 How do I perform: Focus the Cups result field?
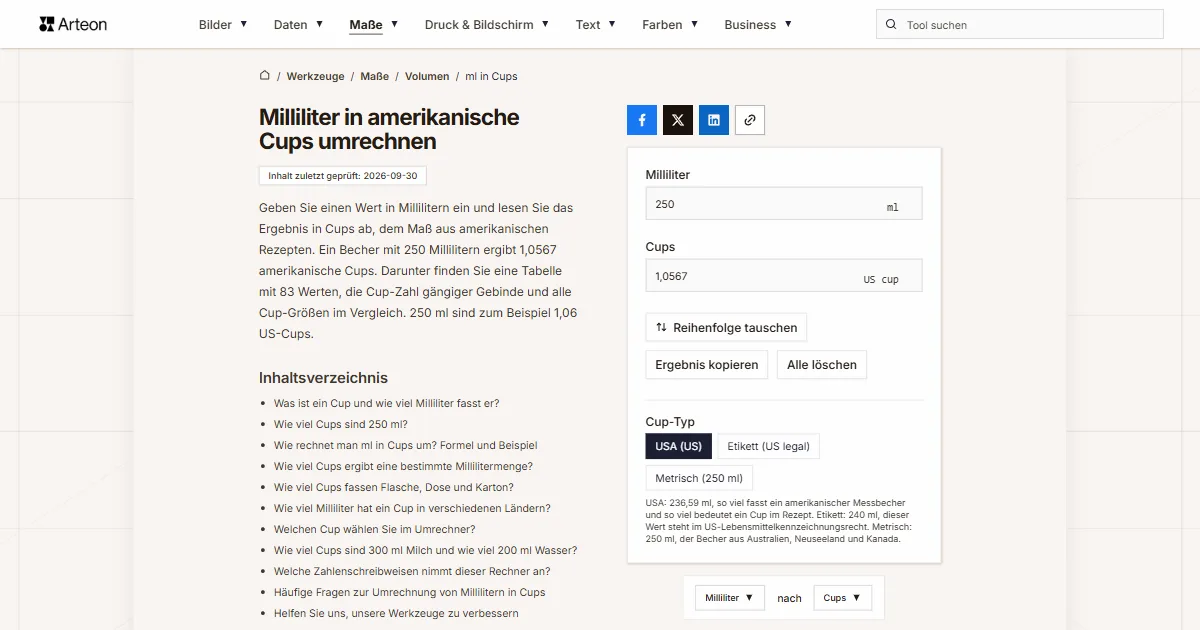(784, 276)
